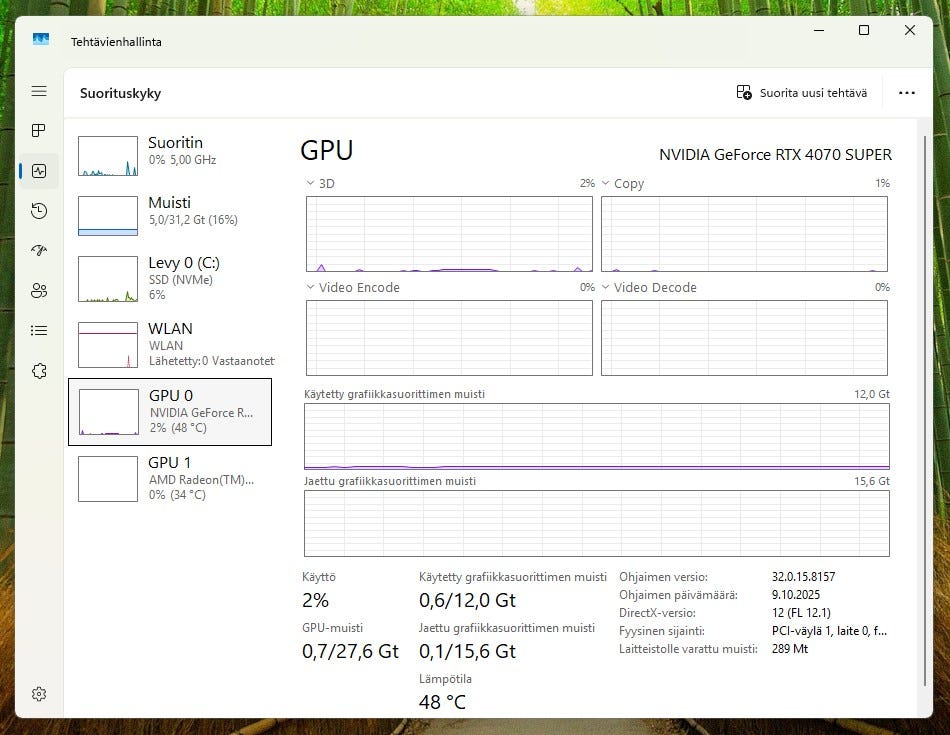Click the right-side vertical scrollbar

pos(925,411)
